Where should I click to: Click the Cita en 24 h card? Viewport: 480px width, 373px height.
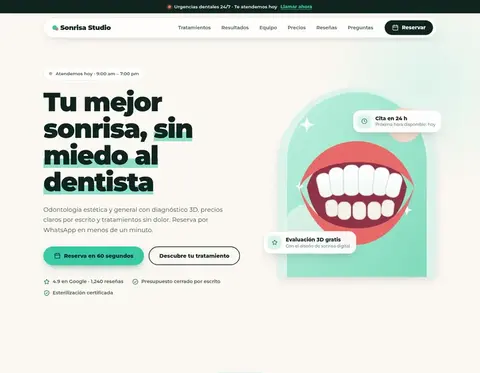pos(397,121)
